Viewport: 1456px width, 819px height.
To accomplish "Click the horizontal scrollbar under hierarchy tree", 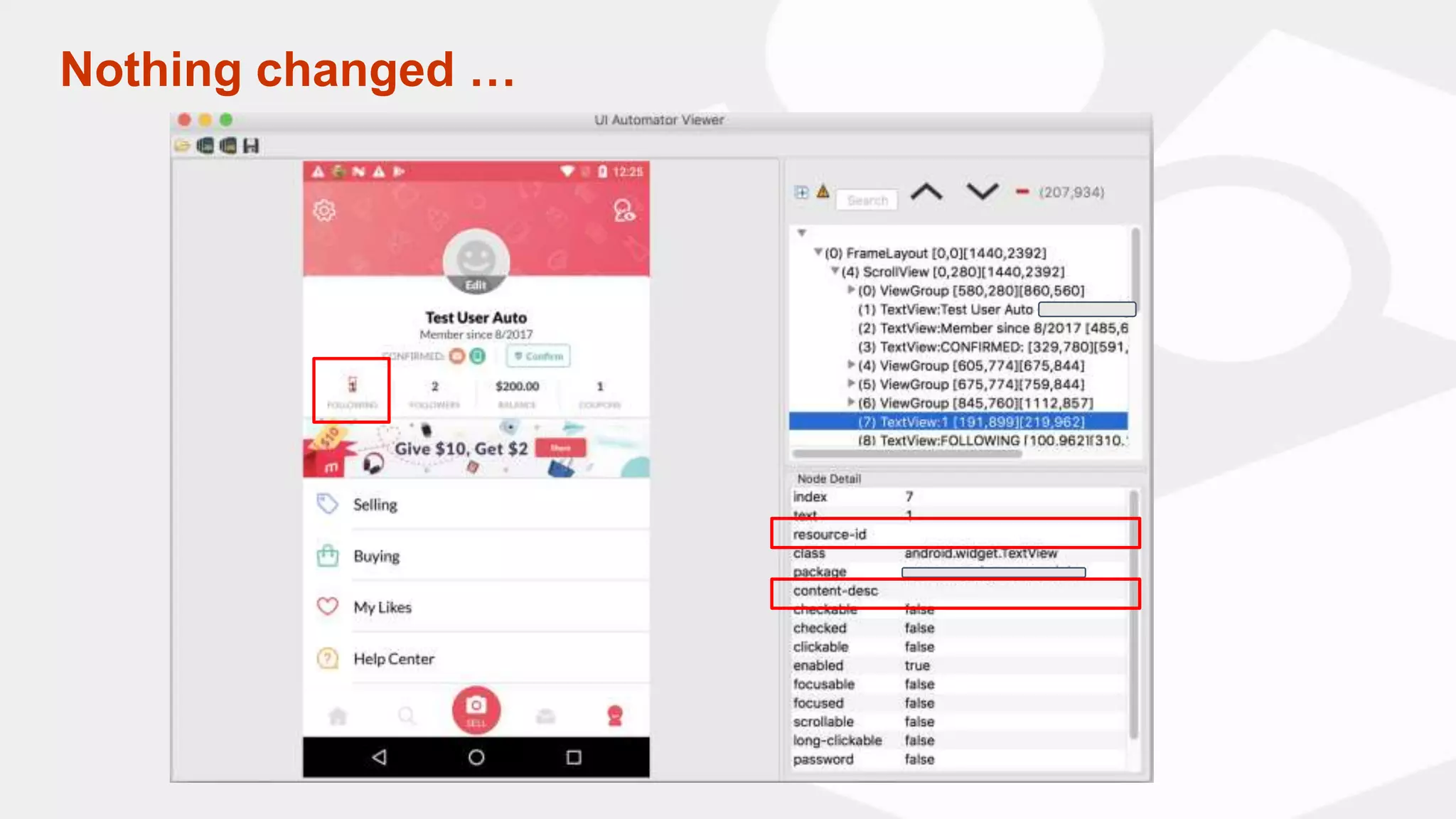I will point(907,454).
